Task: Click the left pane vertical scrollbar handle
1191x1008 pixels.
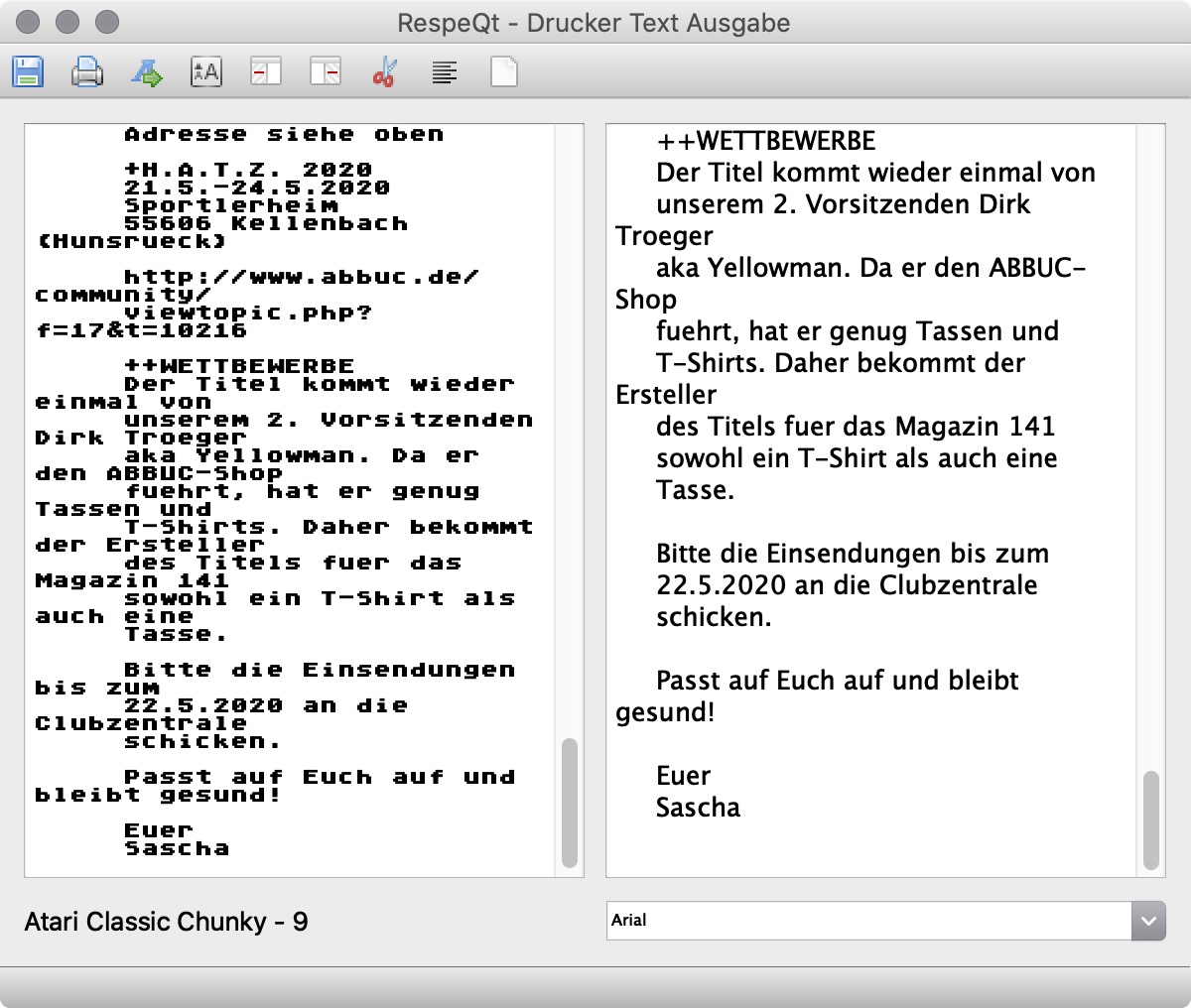Action: (570, 803)
